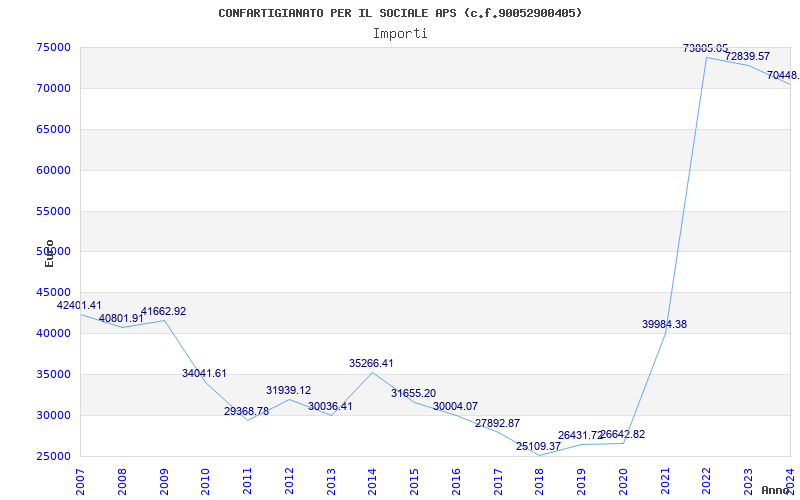The image size is (800, 500).
Task: Click y-axis tick 70000
Action: tap(54, 88)
